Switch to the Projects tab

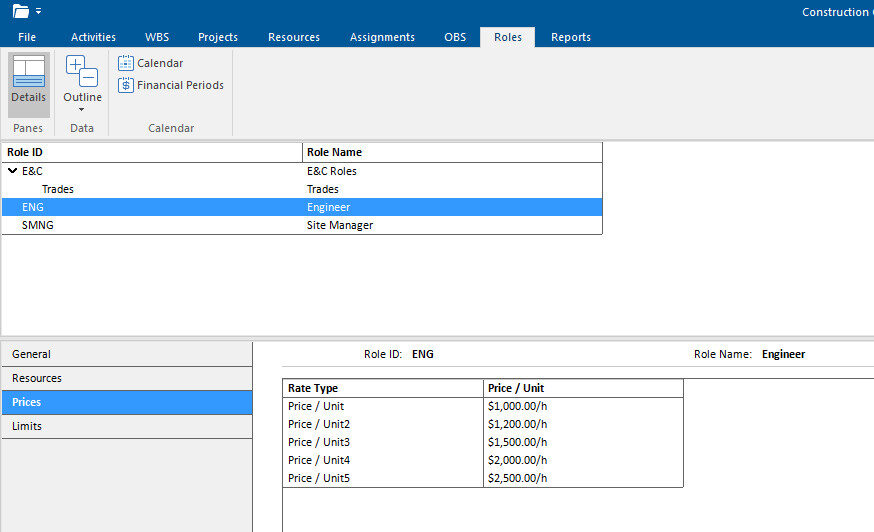click(x=218, y=37)
